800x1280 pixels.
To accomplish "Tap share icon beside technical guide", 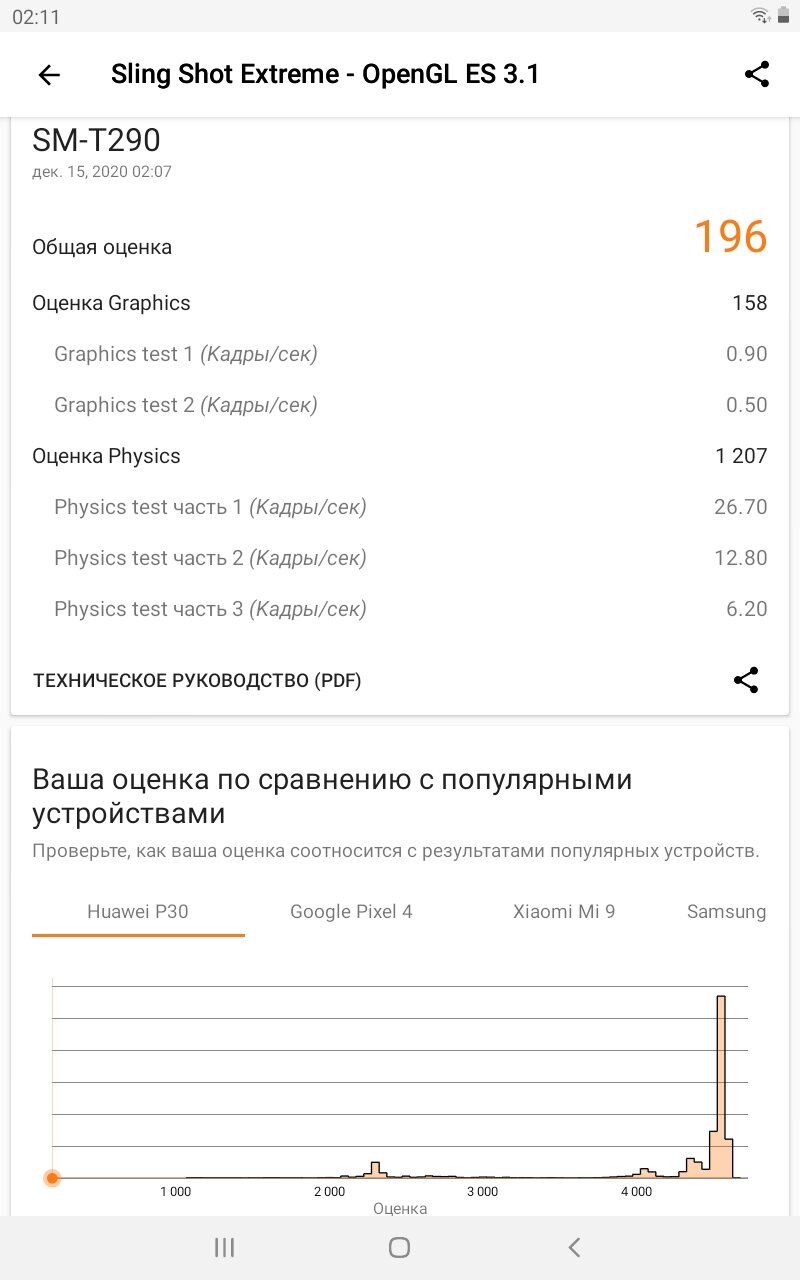I will [746, 680].
